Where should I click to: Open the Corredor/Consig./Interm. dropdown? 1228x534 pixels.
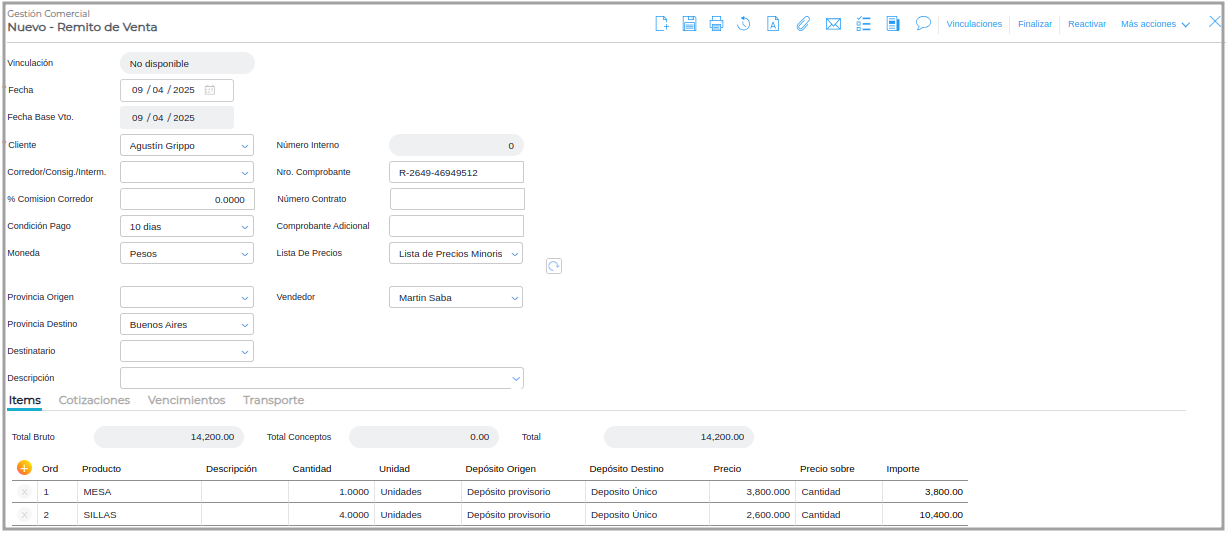click(187, 172)
